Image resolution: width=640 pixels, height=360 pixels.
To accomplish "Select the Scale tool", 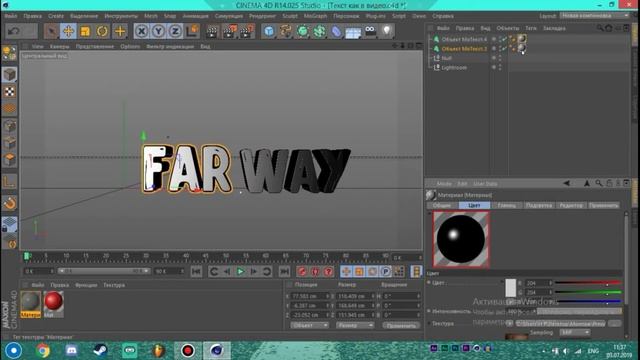I will click(x=85, y=31).
